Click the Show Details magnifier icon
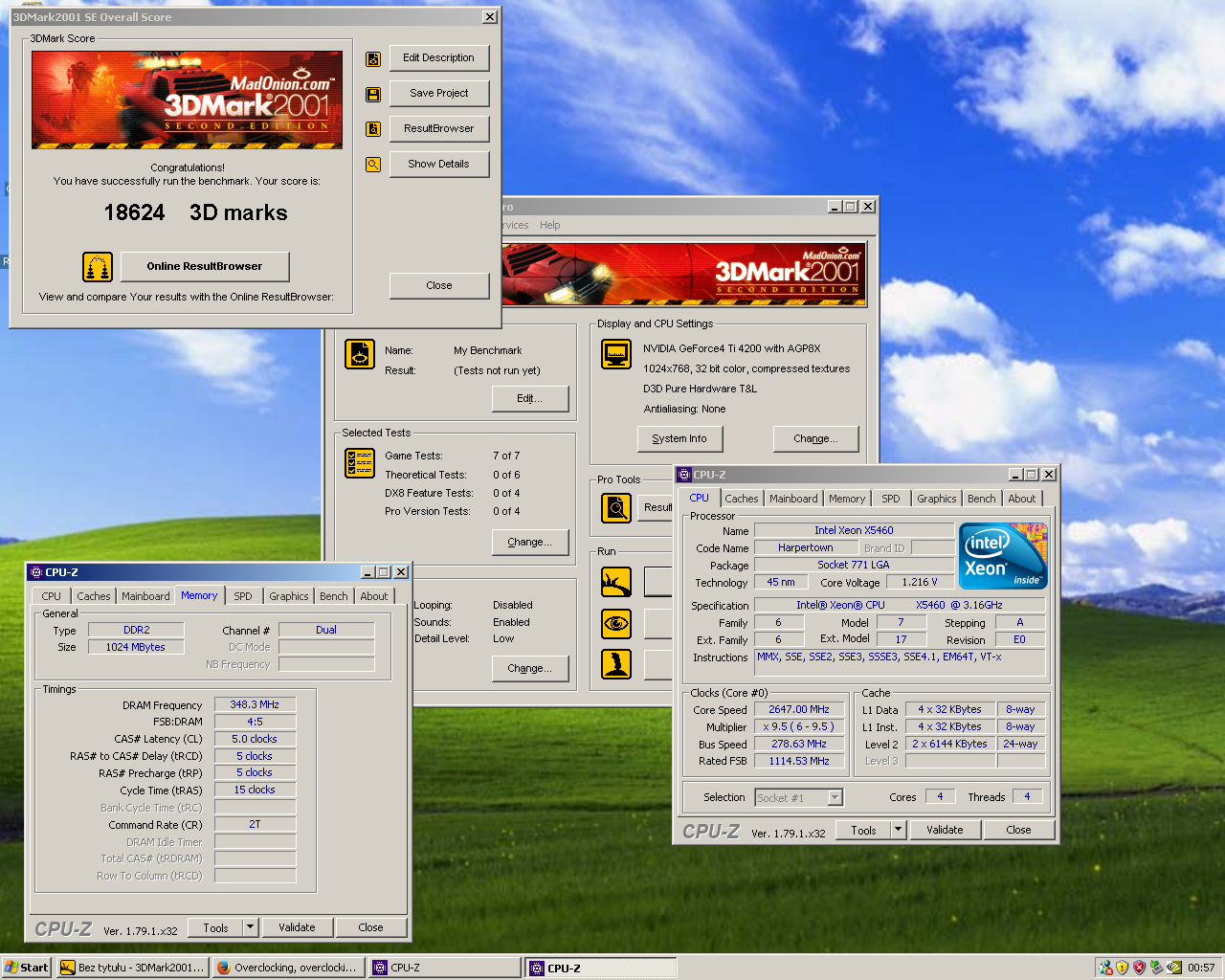Screen dimensions: 1225x980 point(373,165)
